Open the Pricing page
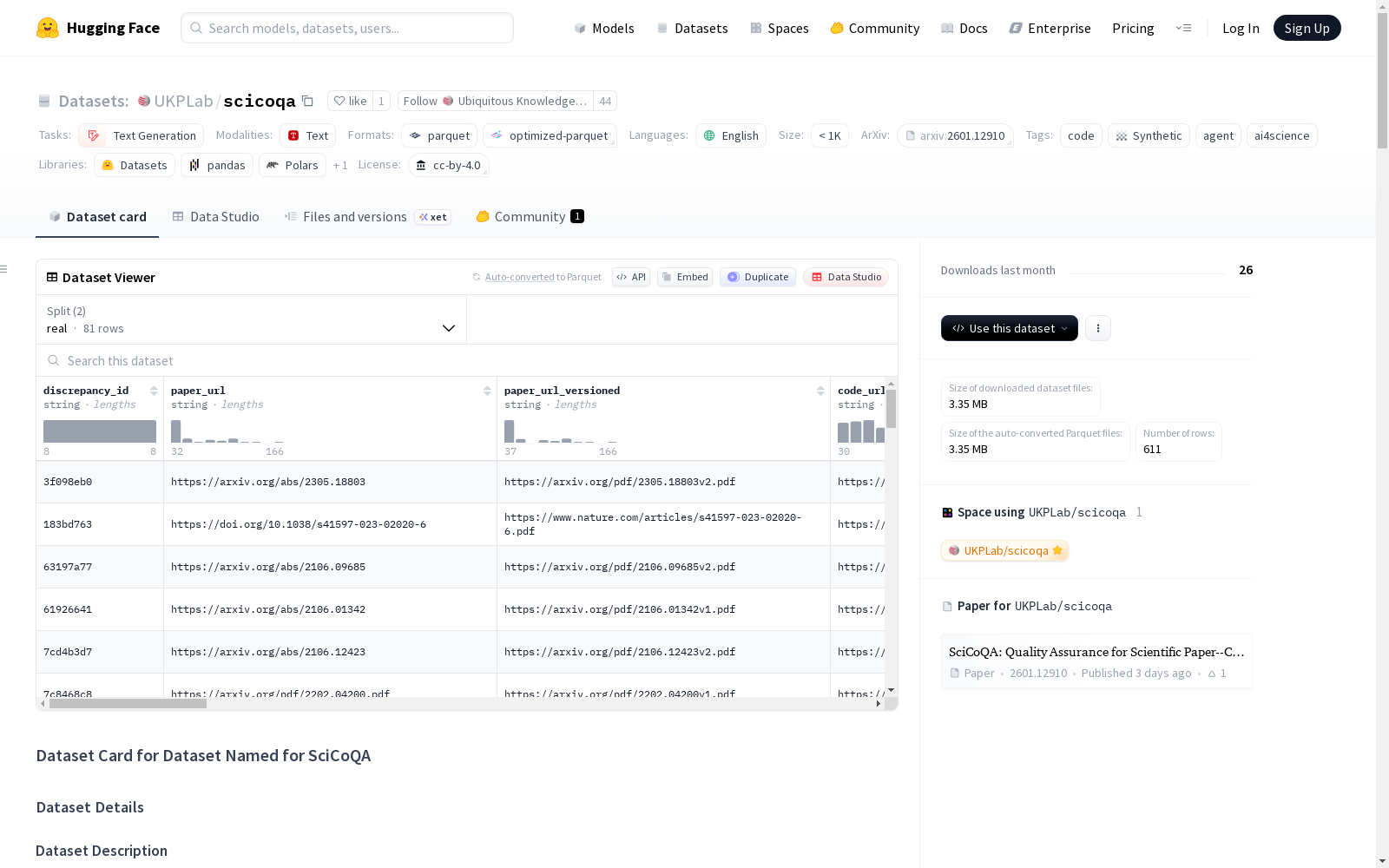 (x=1133, y=28)
